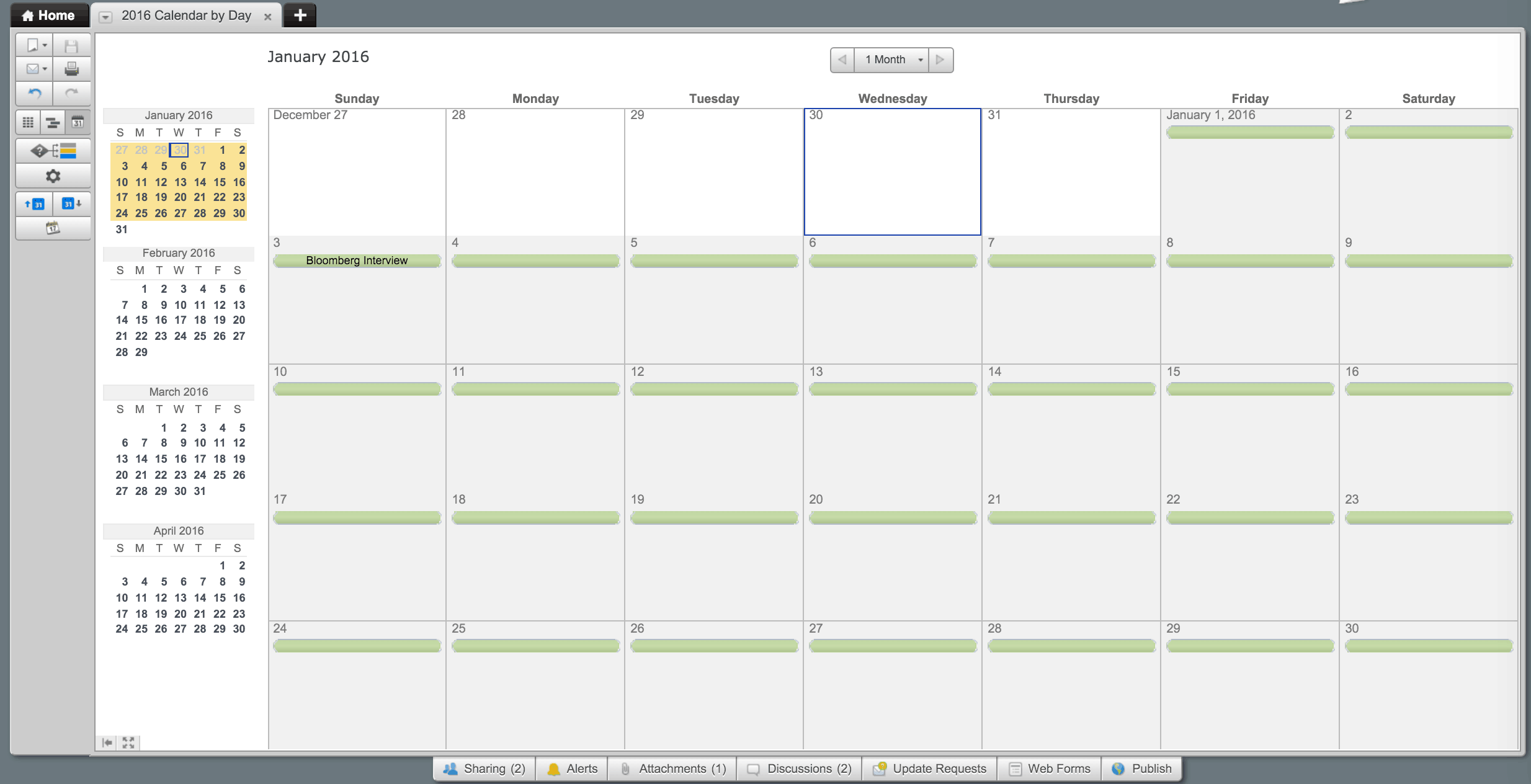This screenshot has height=784, width=1531.
Task: Click the January 2016 title heading
Action: pyautogui.click(x=318, y=57)
